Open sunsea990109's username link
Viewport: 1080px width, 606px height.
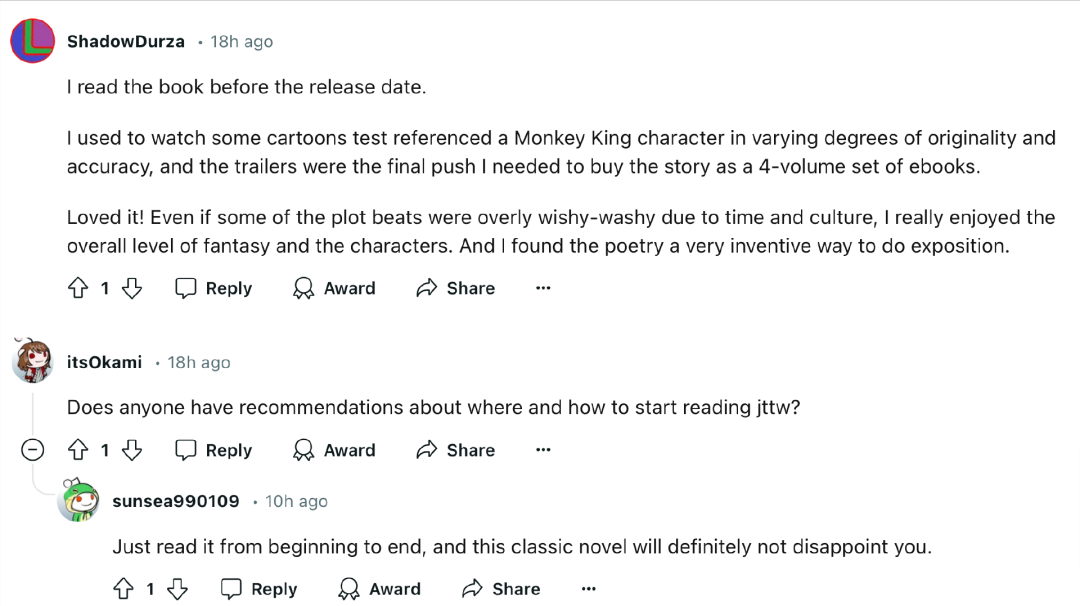pyautogui.click(x=176, y=501)
